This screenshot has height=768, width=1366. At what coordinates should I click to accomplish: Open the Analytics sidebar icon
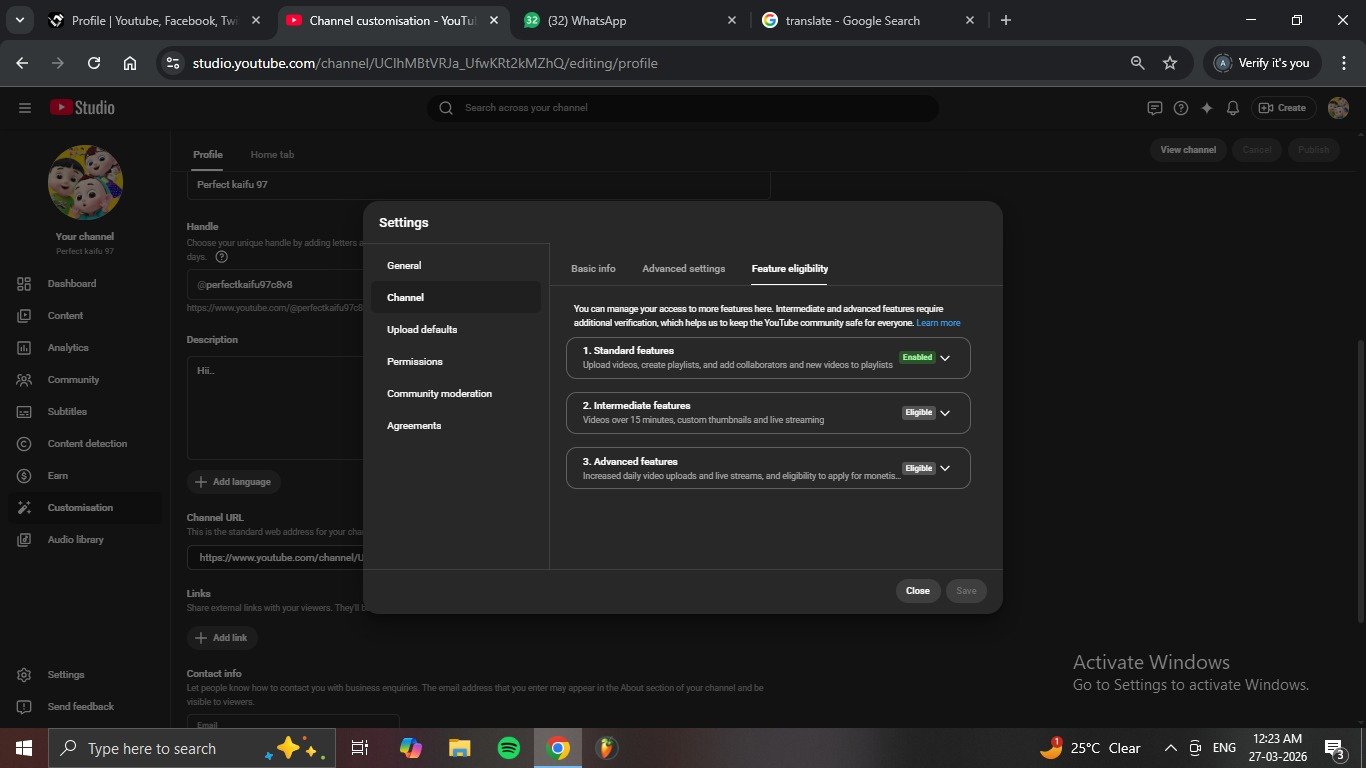(25, 348)
